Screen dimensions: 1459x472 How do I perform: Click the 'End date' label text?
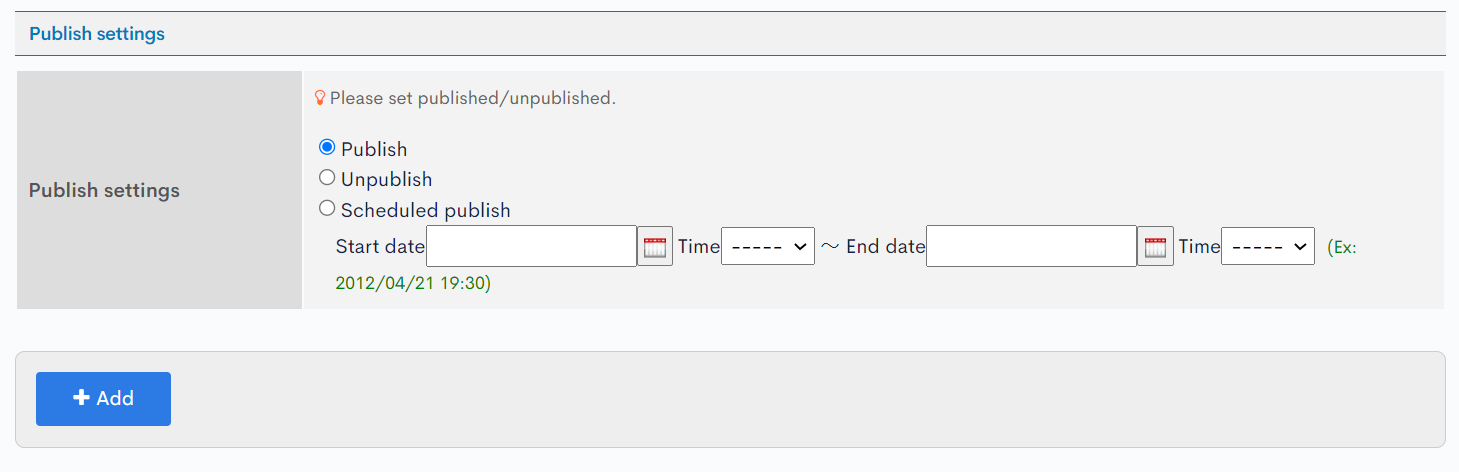886,246
